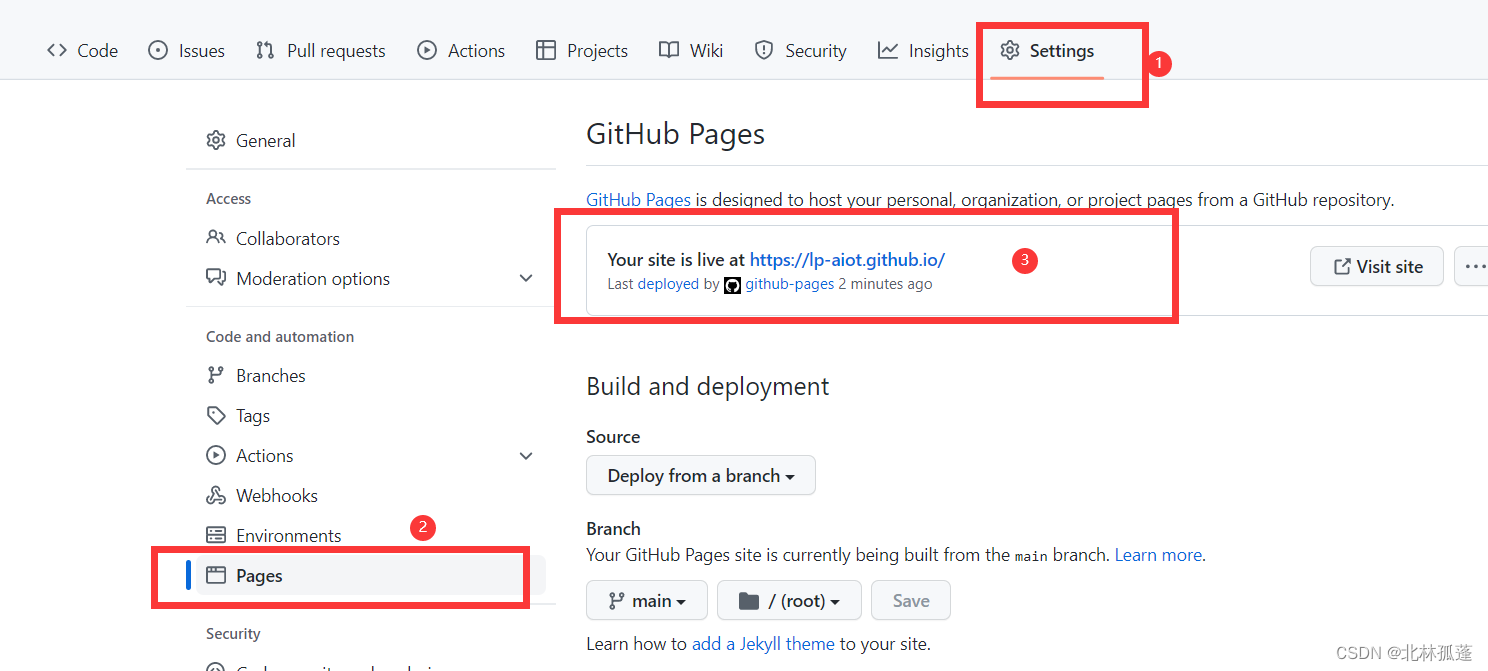Select Pages in the sidebar

coord(371,575)
